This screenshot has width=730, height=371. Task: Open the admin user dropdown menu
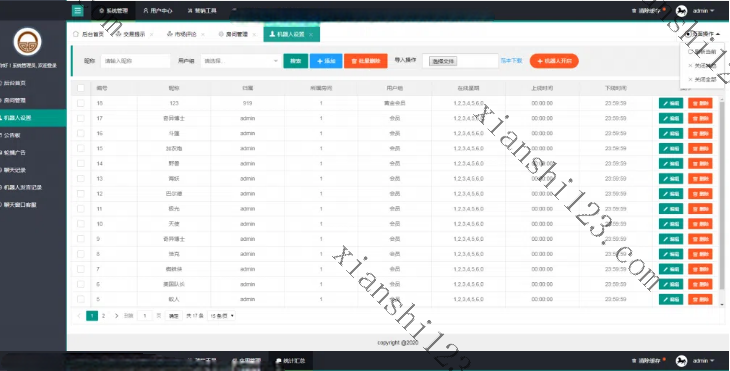point(703,11)
